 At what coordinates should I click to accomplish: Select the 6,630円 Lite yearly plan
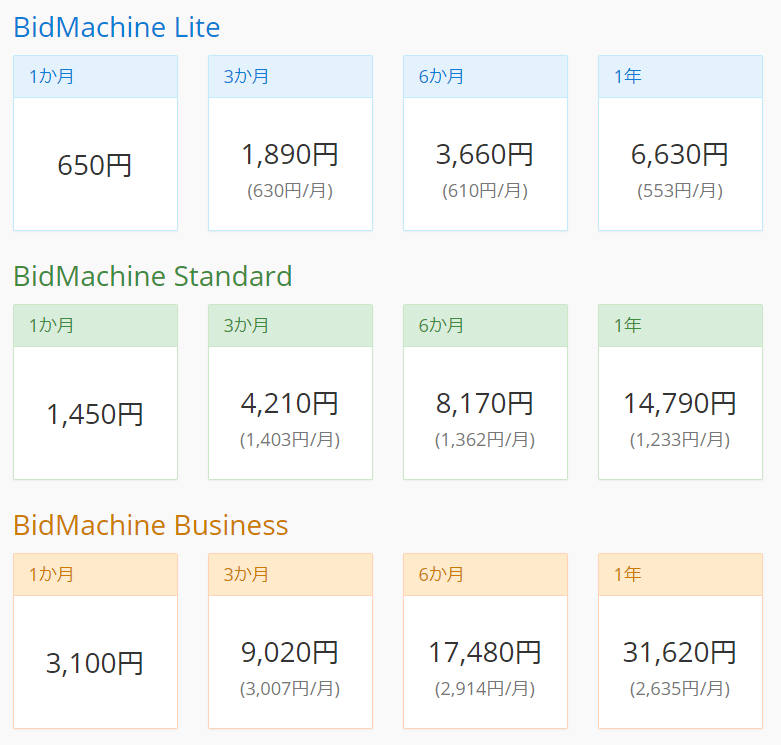[x=680, y=155]
